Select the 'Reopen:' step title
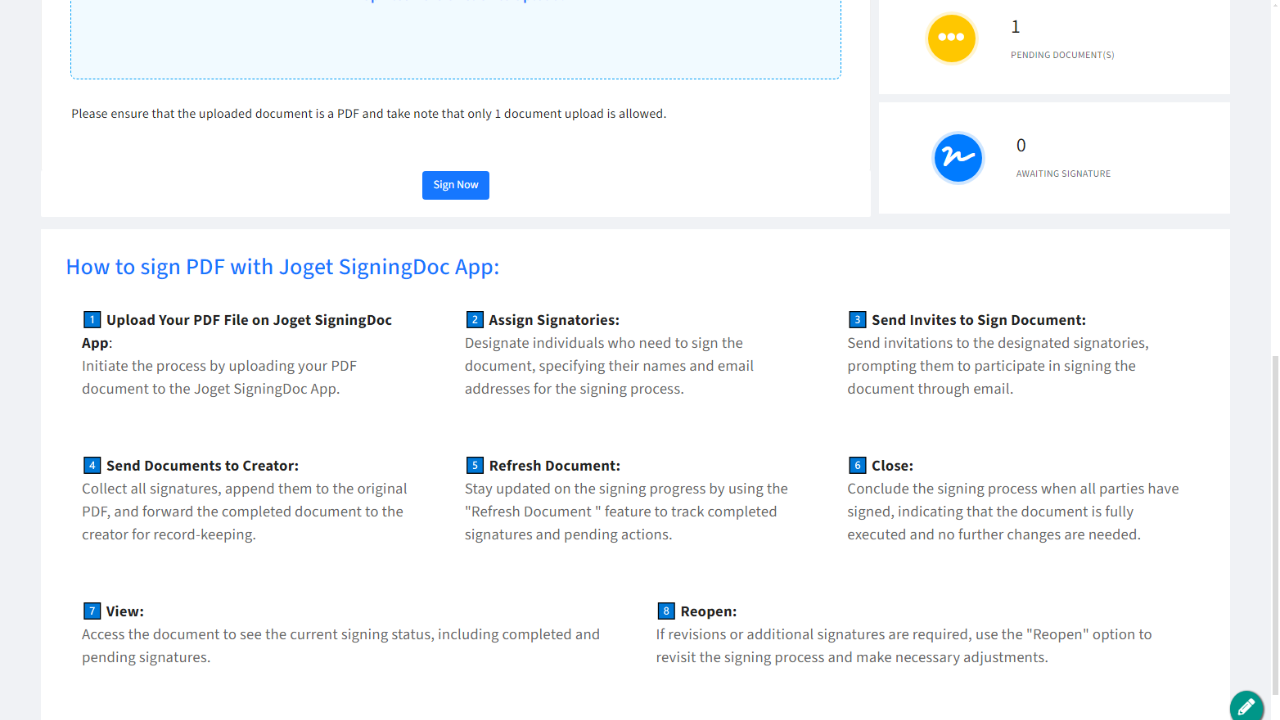 (708, 611)
